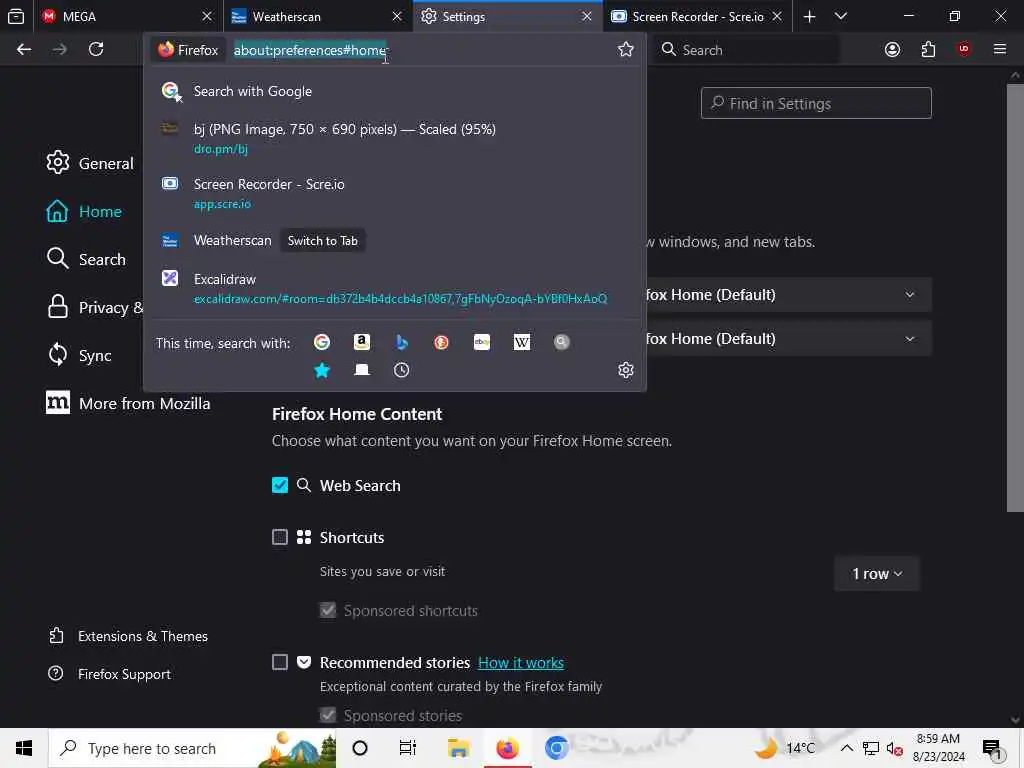This screenshot has width=1024, height=768.
Task: Close the MEGA tab
Action: click(x=207, y=16)
